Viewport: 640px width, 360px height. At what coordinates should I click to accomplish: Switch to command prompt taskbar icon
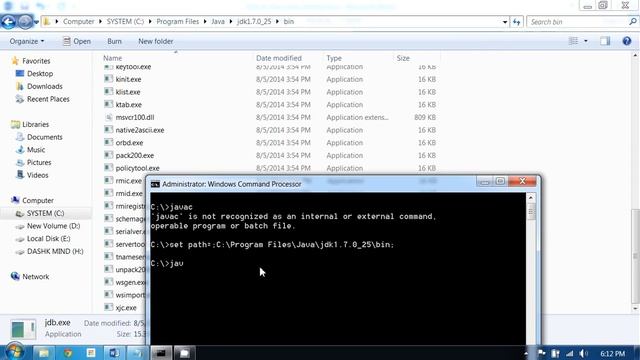pos(161,353)
